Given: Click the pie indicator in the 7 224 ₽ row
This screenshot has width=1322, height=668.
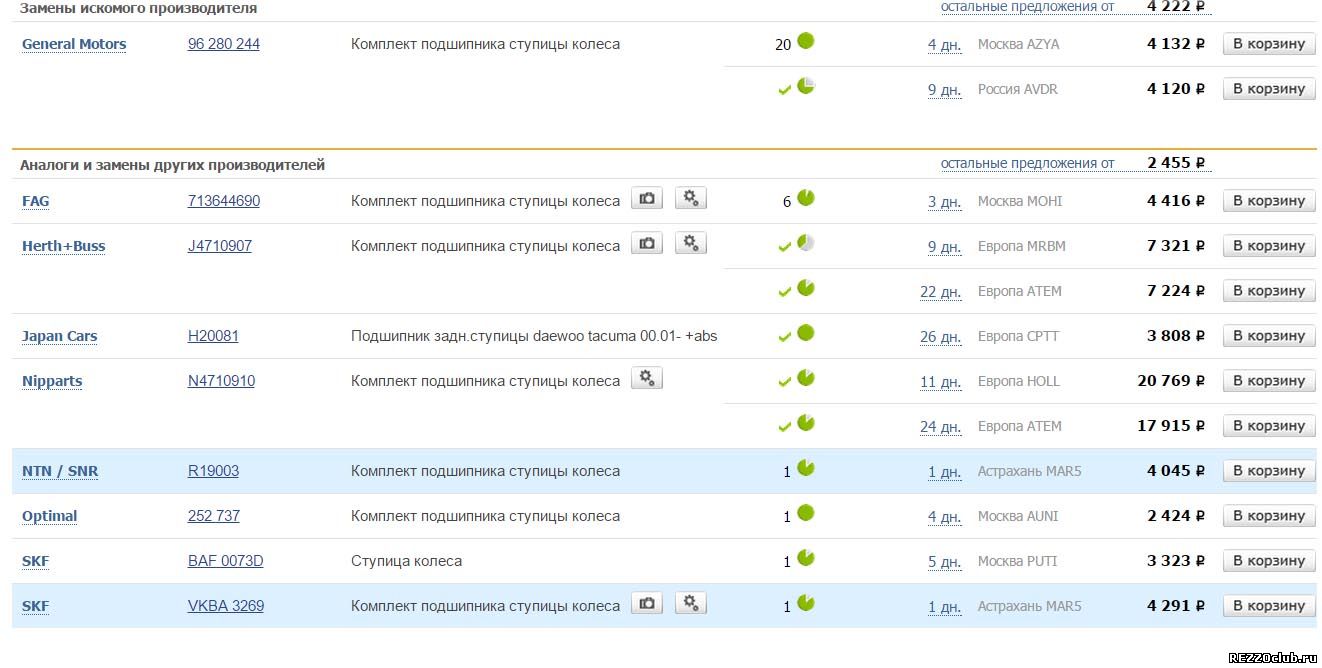Looking at the screenshot, I should (806, 288).
